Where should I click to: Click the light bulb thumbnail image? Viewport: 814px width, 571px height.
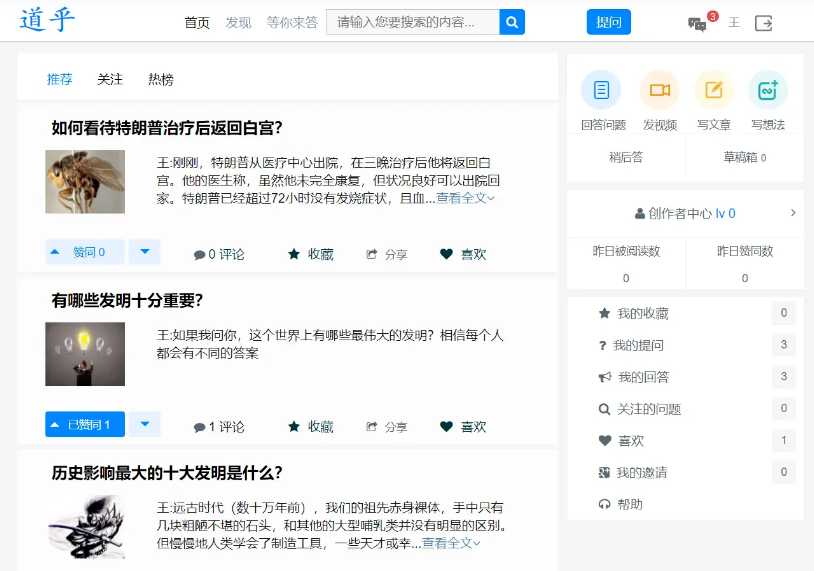point(85,354)
